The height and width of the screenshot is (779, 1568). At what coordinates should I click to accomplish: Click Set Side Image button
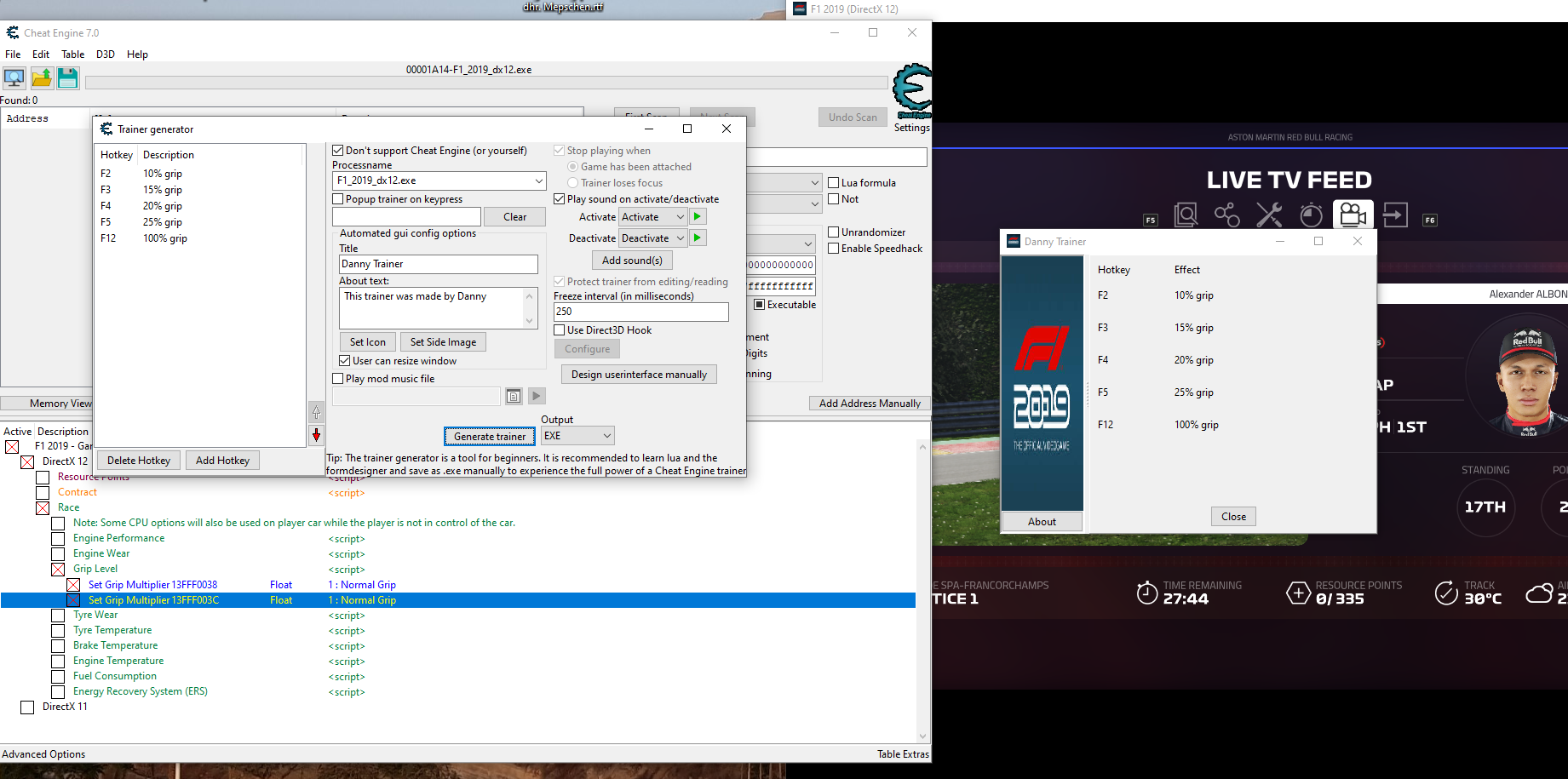point(443,342)
